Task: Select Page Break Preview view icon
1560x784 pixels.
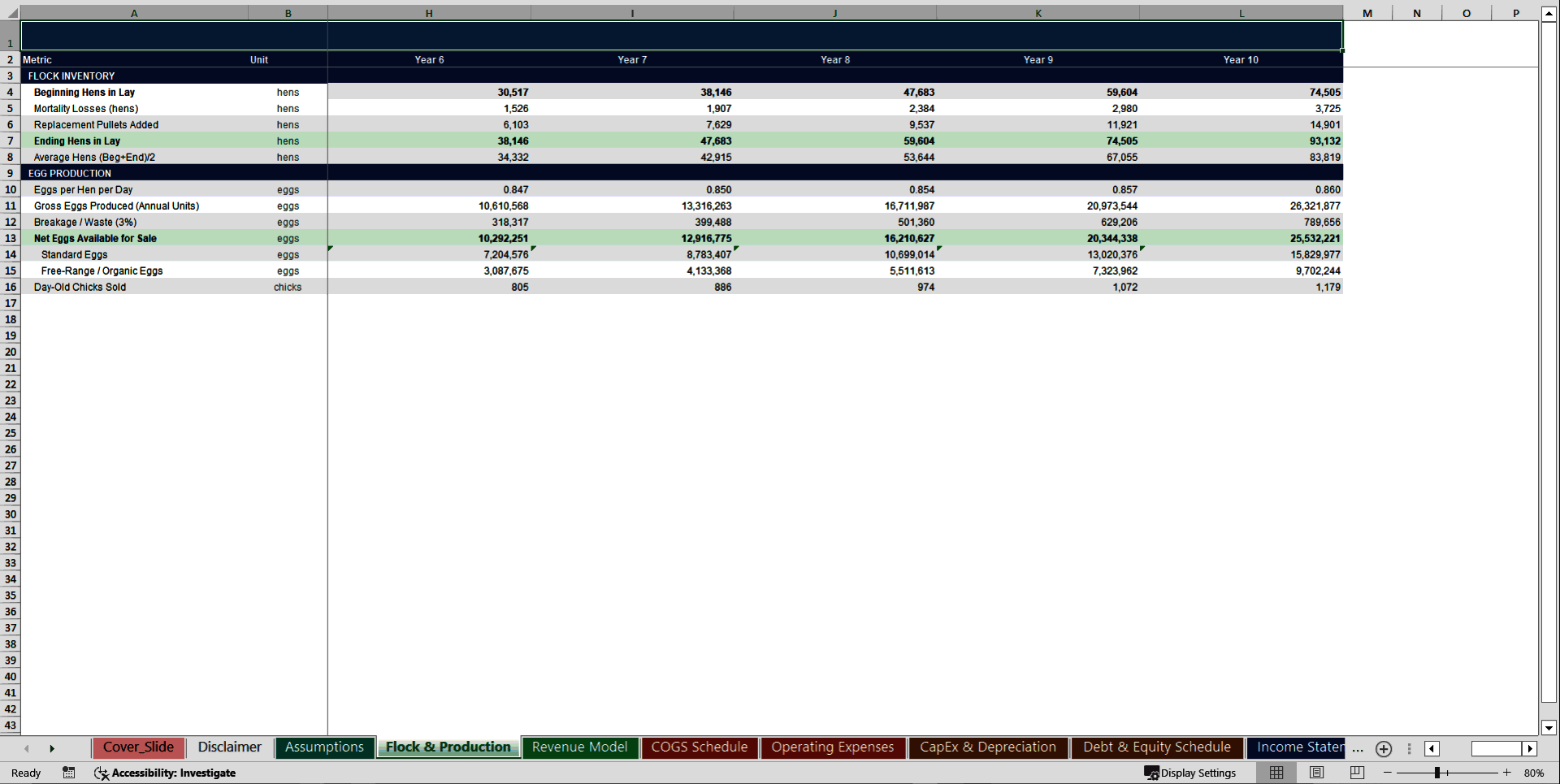Action: click(1357, 773)
